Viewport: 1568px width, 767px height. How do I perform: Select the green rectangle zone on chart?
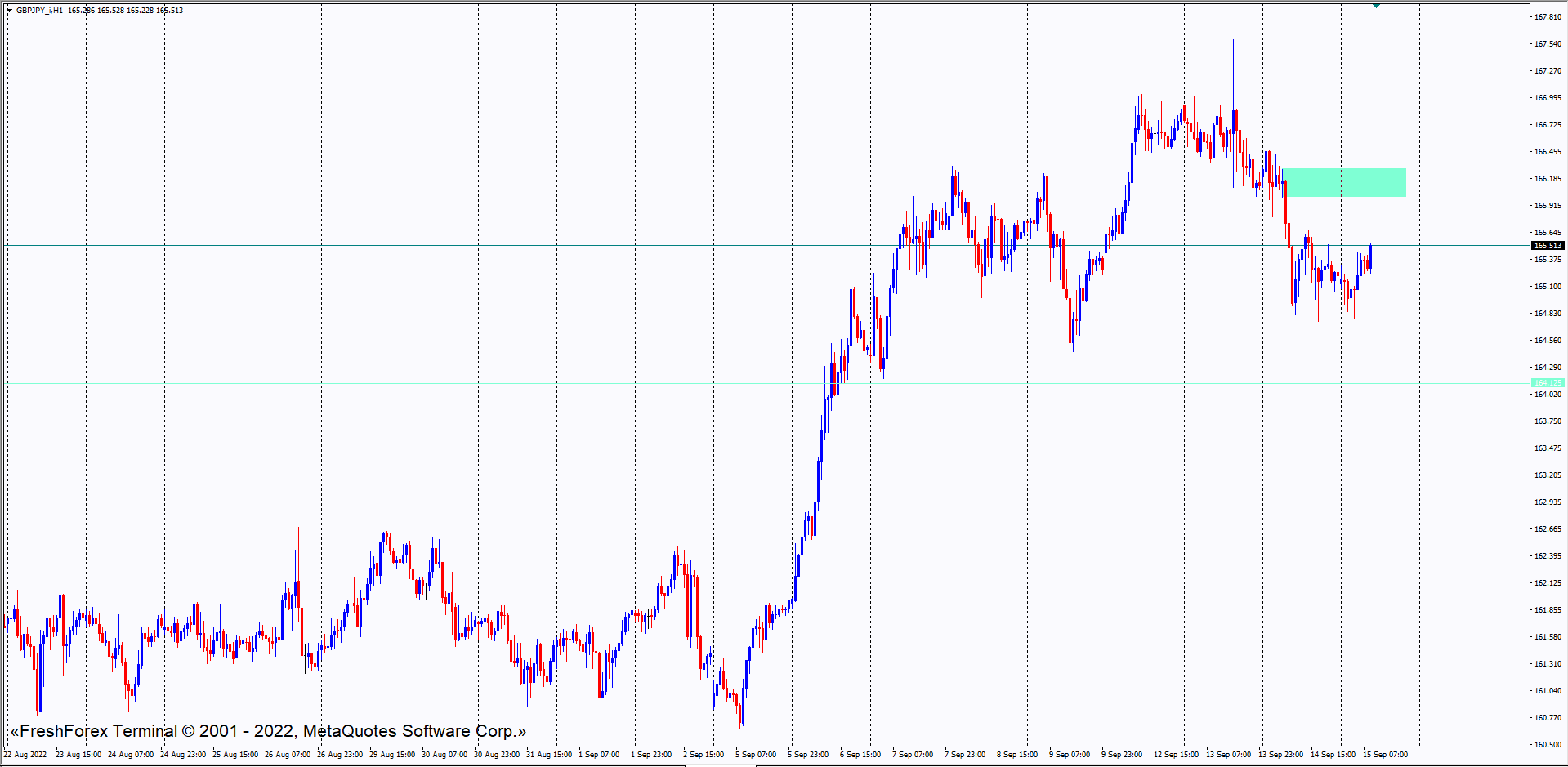pos(1344,182)
